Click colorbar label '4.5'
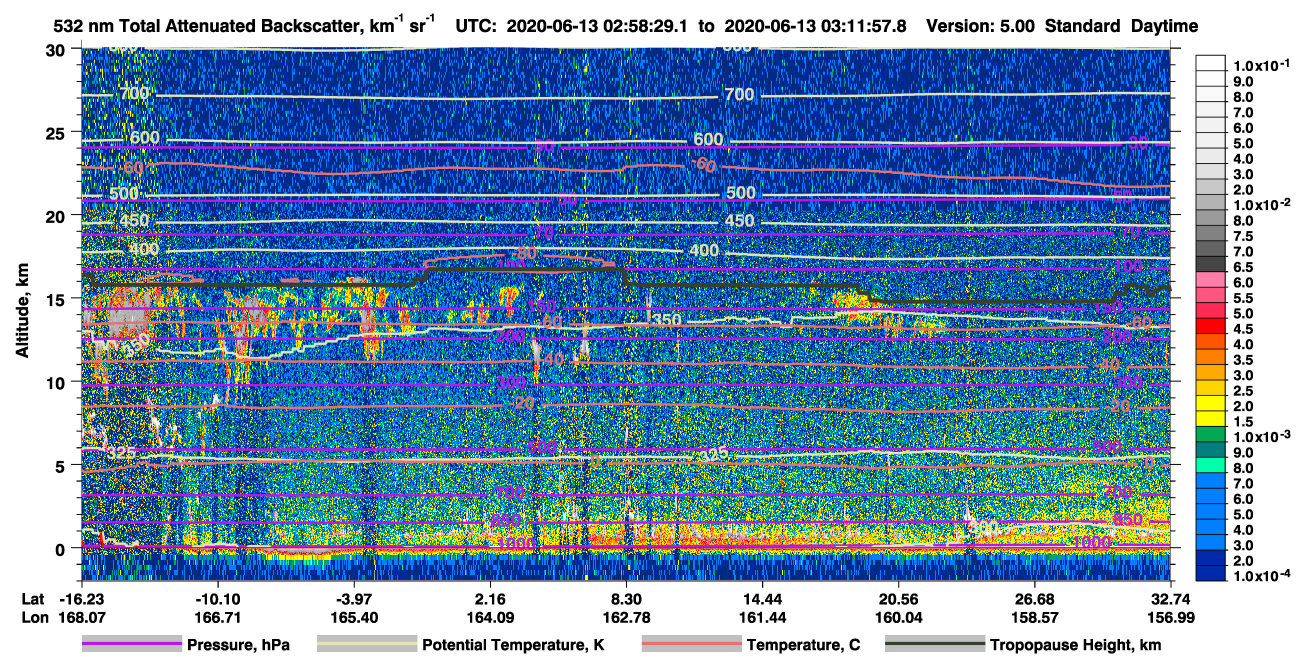This screenshot has height=667, width=1300. (1243, 329)
